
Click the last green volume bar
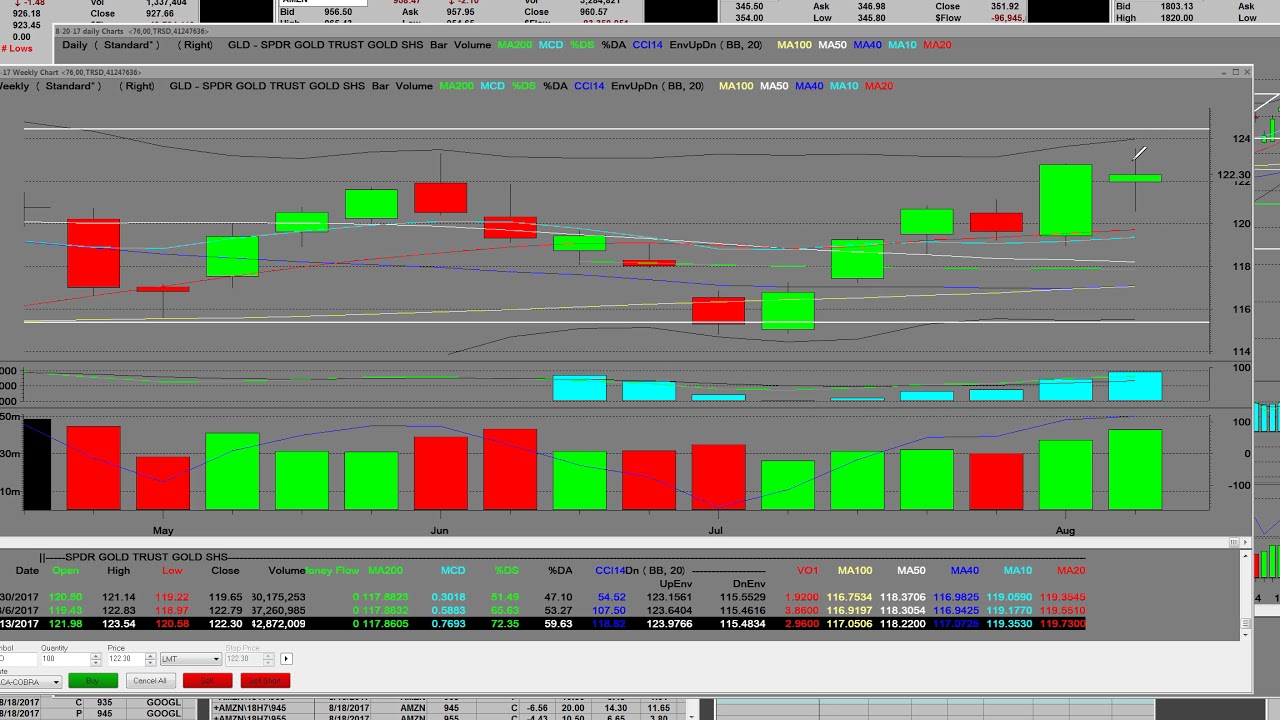point(1135,470)
